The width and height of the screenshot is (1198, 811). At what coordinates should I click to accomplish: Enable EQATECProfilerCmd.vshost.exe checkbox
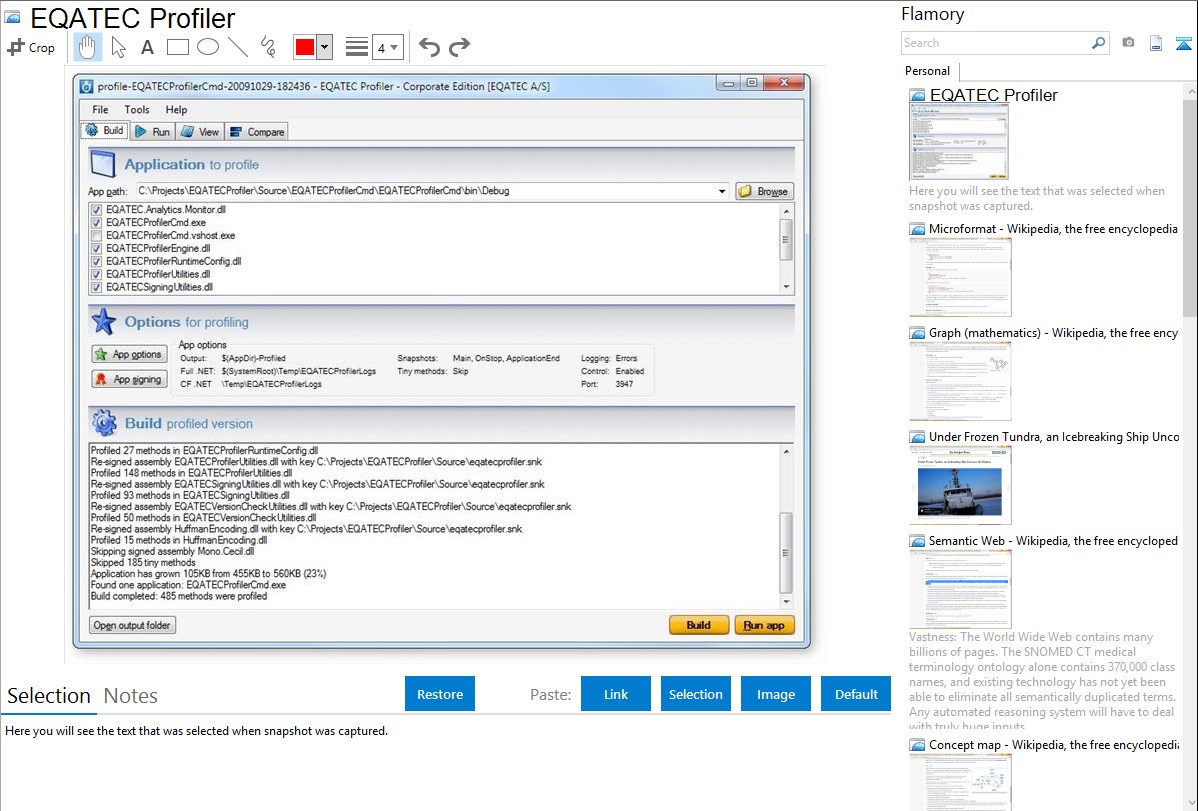96,235
